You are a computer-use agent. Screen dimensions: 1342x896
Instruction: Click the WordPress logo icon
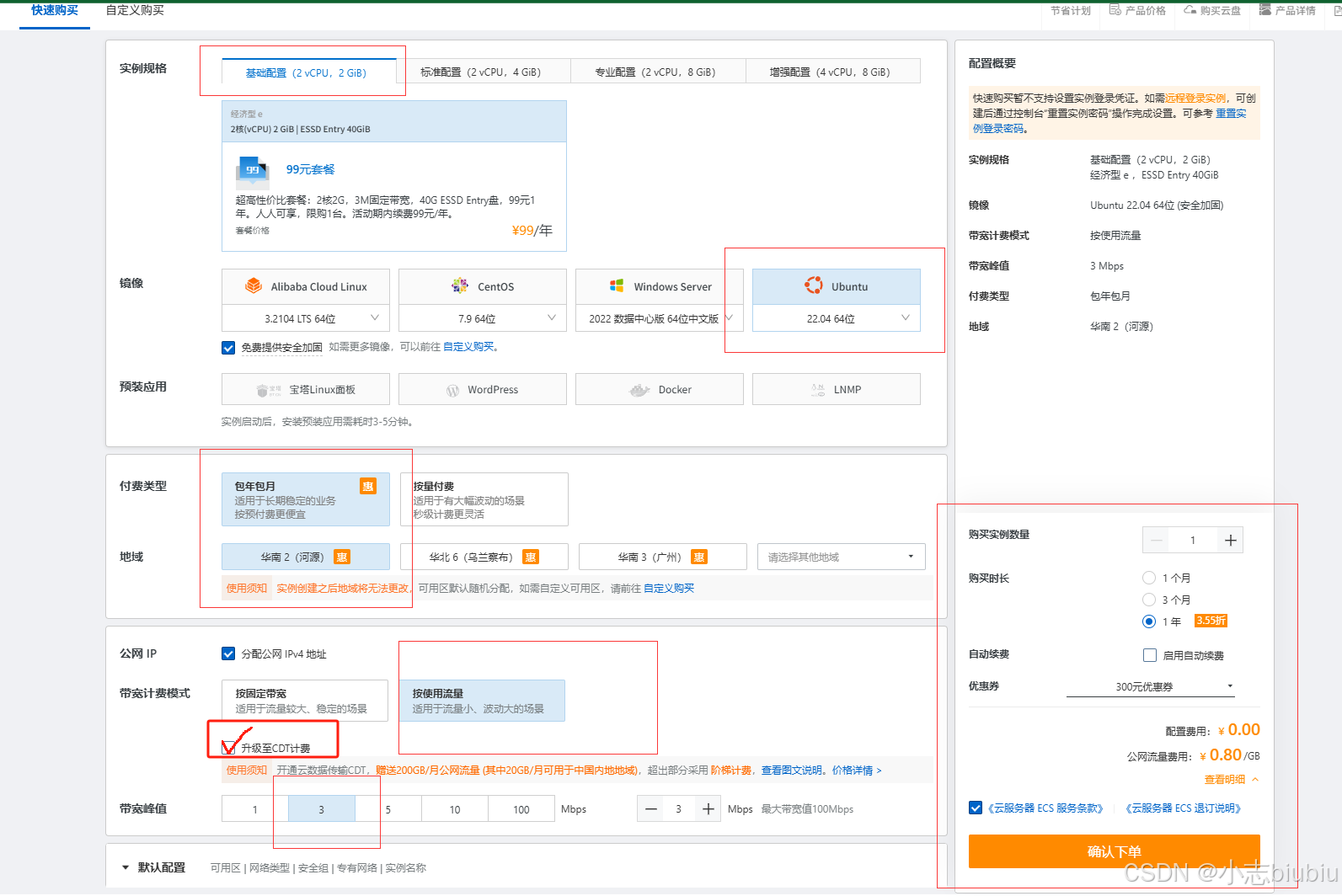[452, 390]
